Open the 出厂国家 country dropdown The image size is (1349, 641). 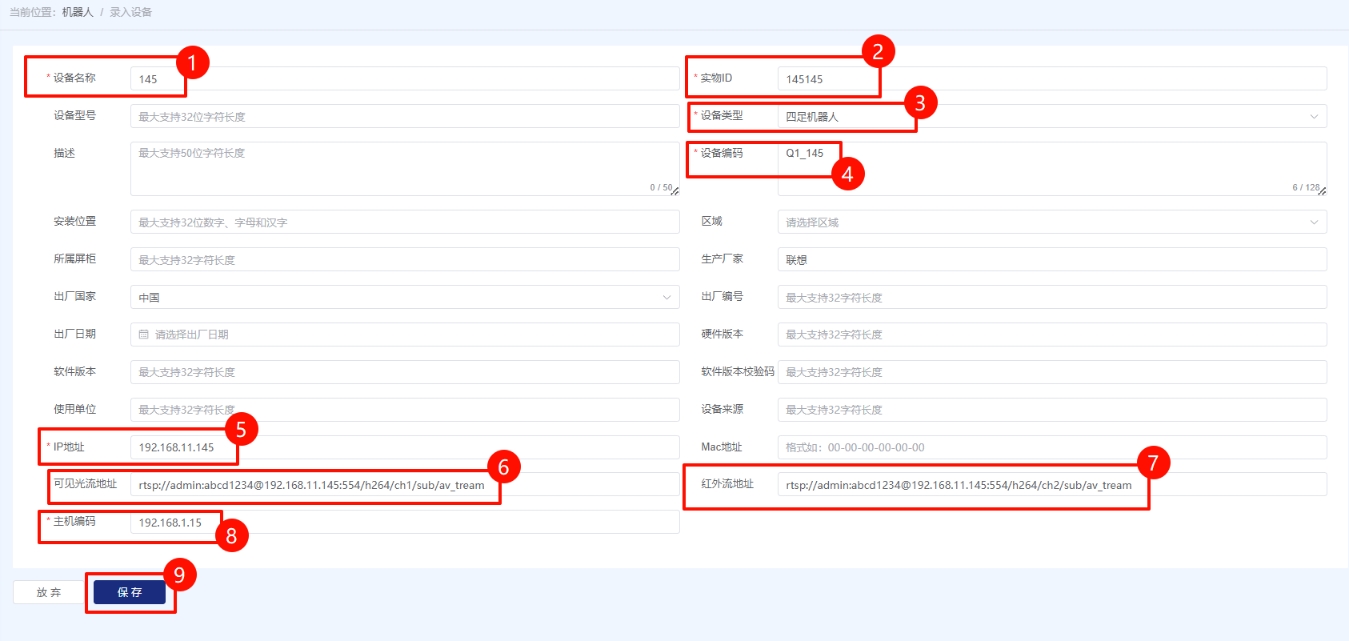(404, 297)
